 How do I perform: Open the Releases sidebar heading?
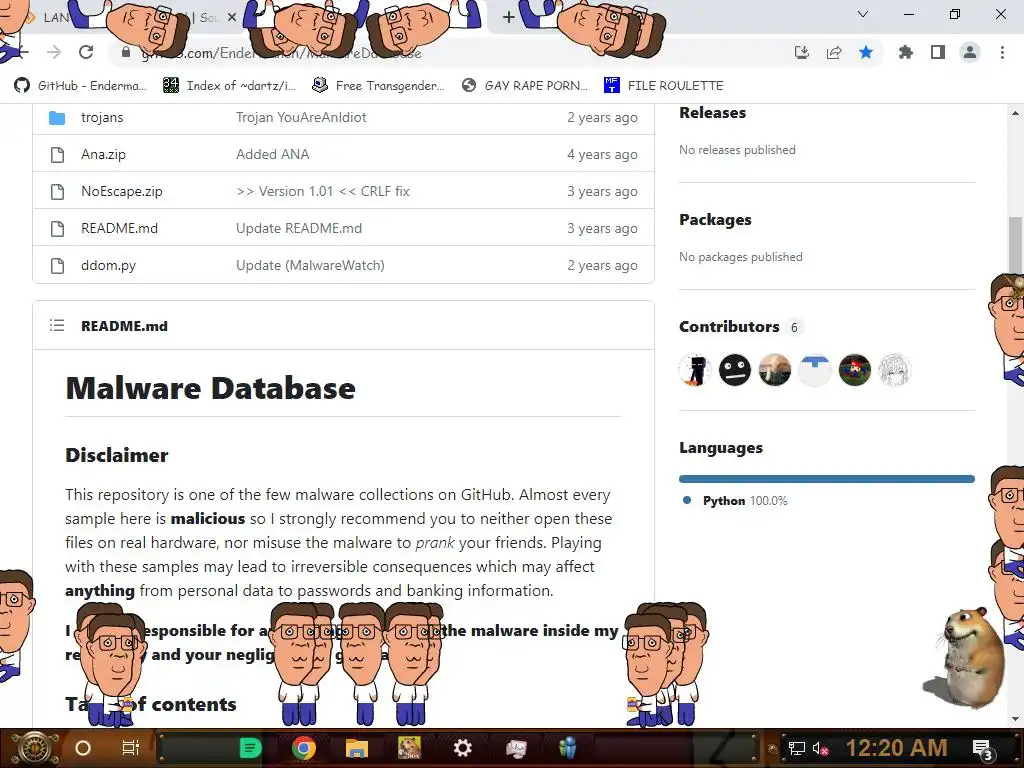[x=712, y=112]
